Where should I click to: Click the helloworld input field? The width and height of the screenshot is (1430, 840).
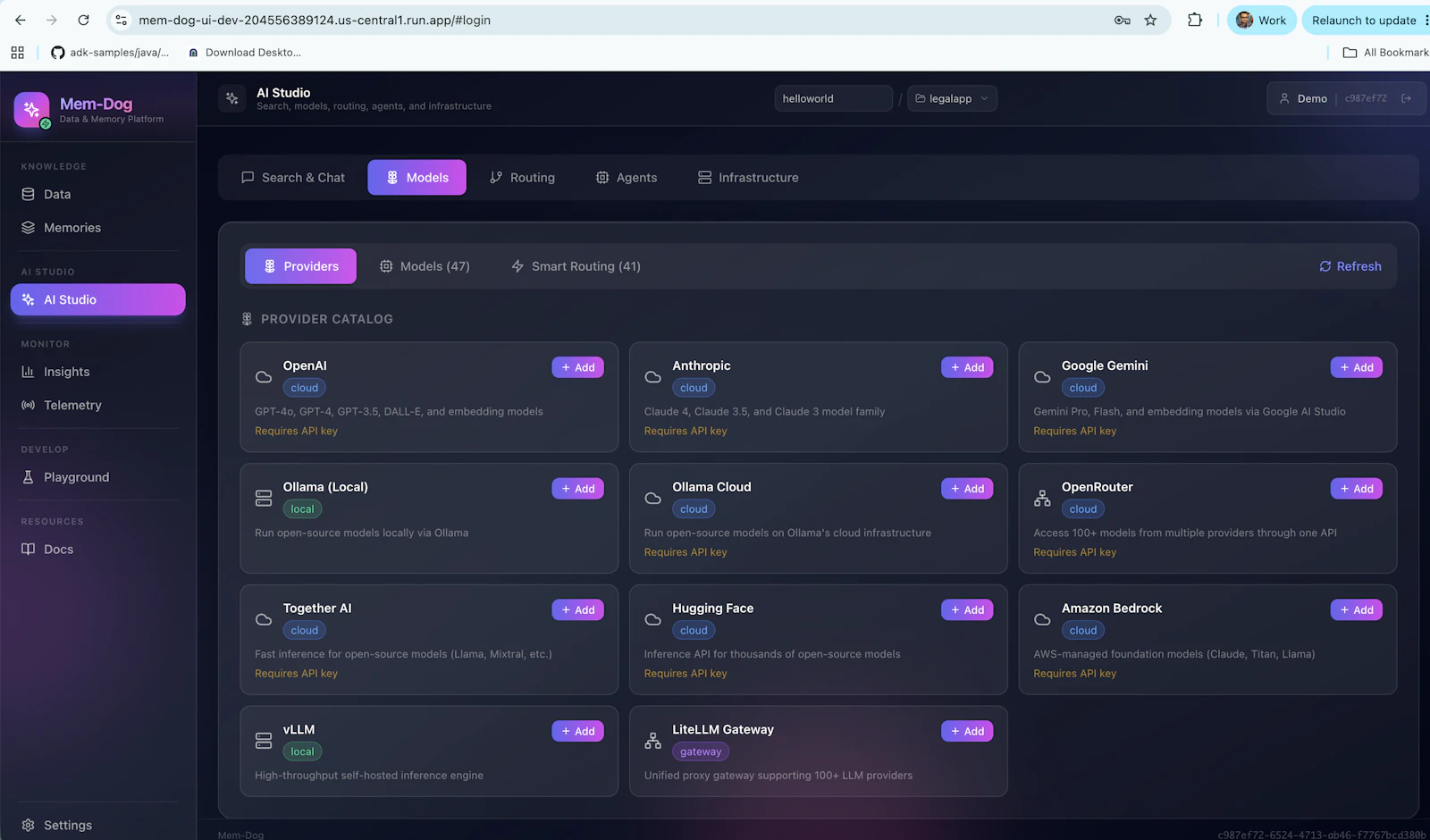[834, 98]
